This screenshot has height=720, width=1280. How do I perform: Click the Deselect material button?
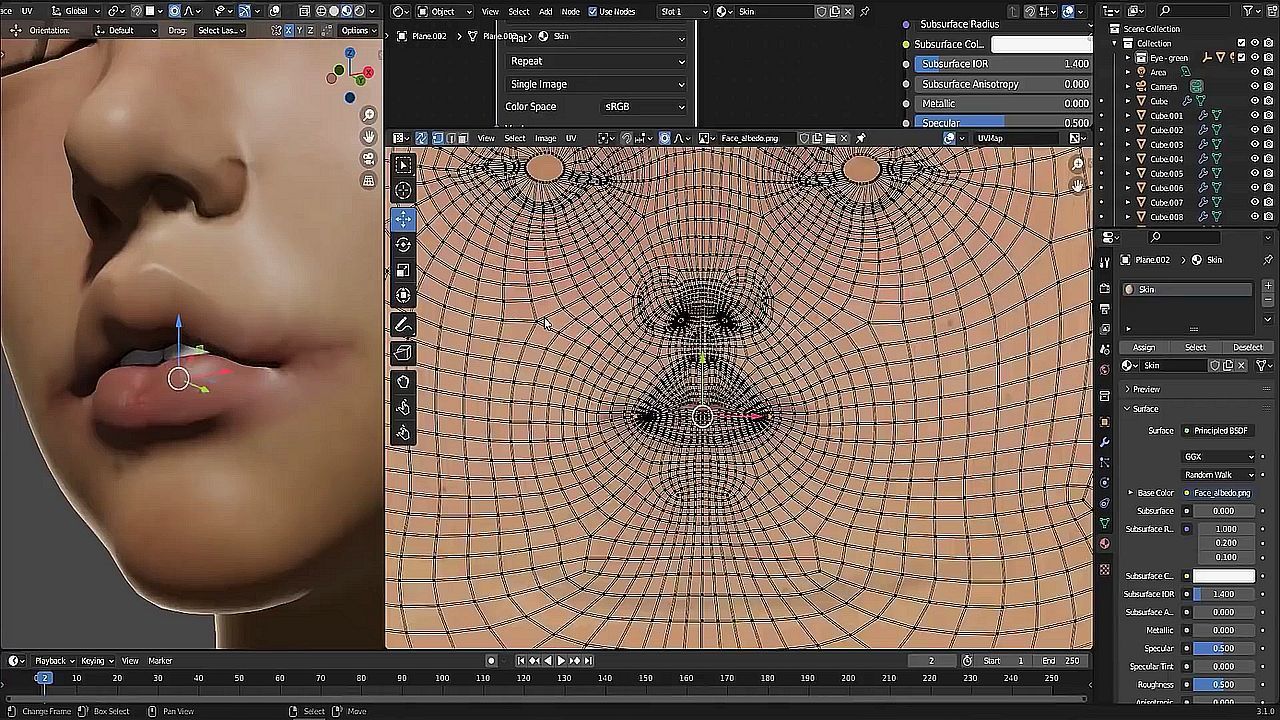click(x=1247, y=347)
